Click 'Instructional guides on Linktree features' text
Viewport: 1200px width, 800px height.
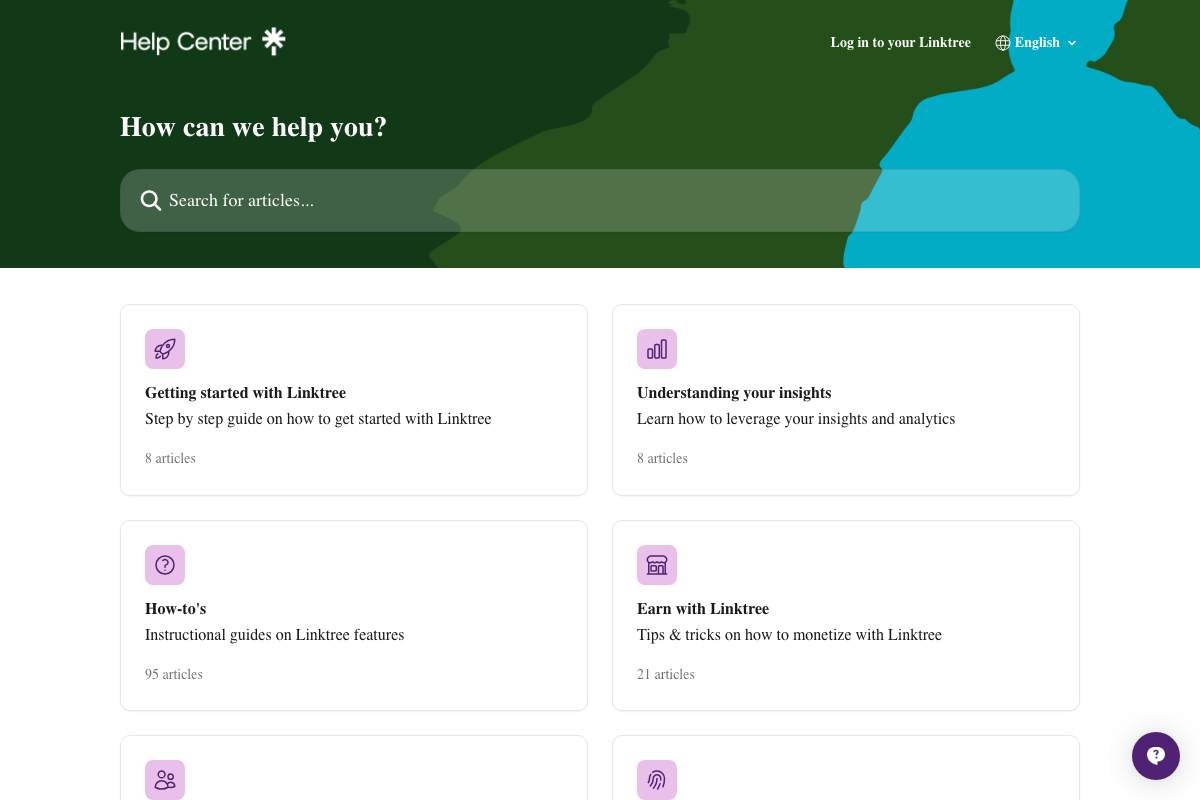click(x=274, y=635)
